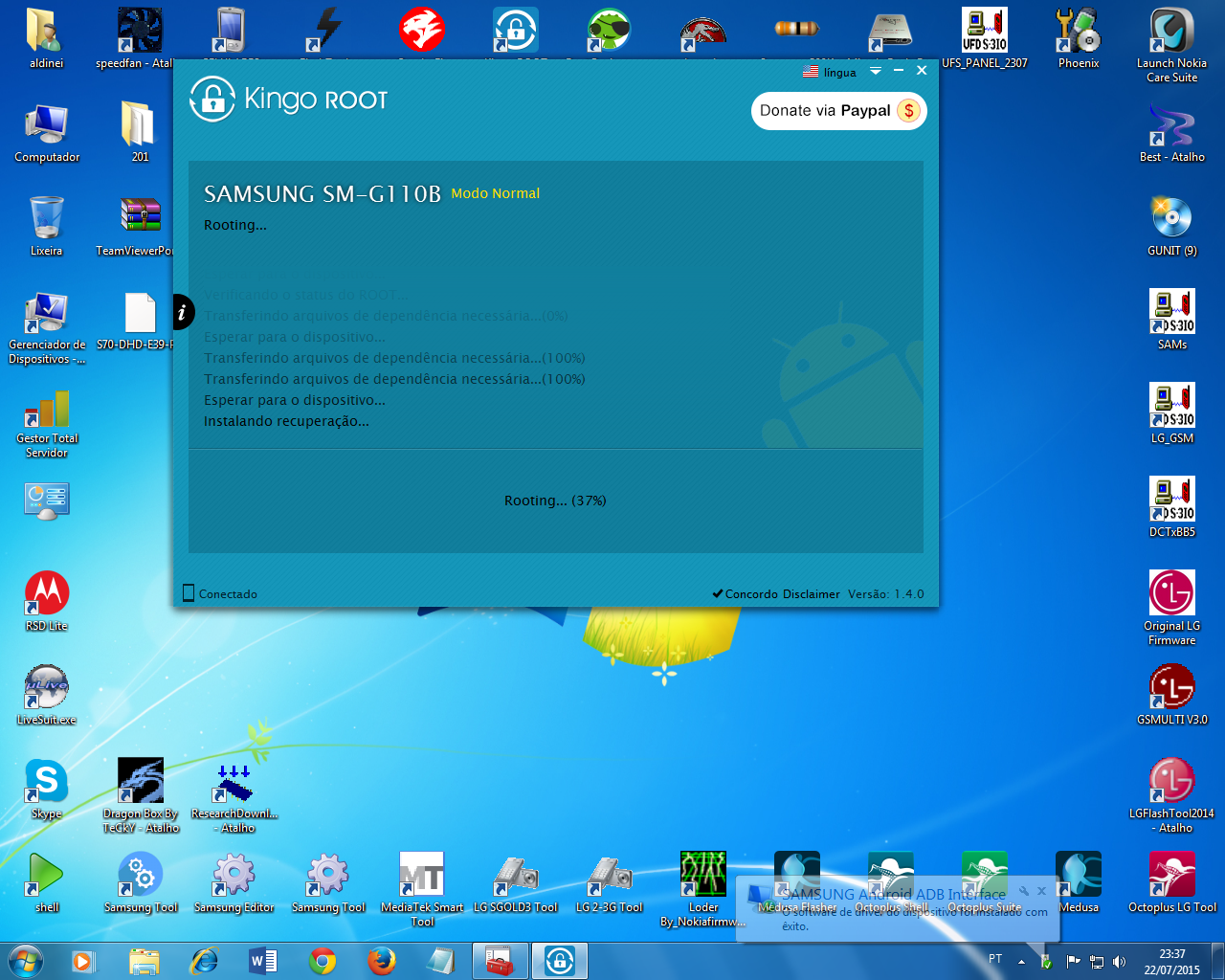This screenshot has height=980, width=1225.
Task: Select the GSMULTI V3.0 desktop icon
Action: pyautogui.click(x=1172, y=695)
